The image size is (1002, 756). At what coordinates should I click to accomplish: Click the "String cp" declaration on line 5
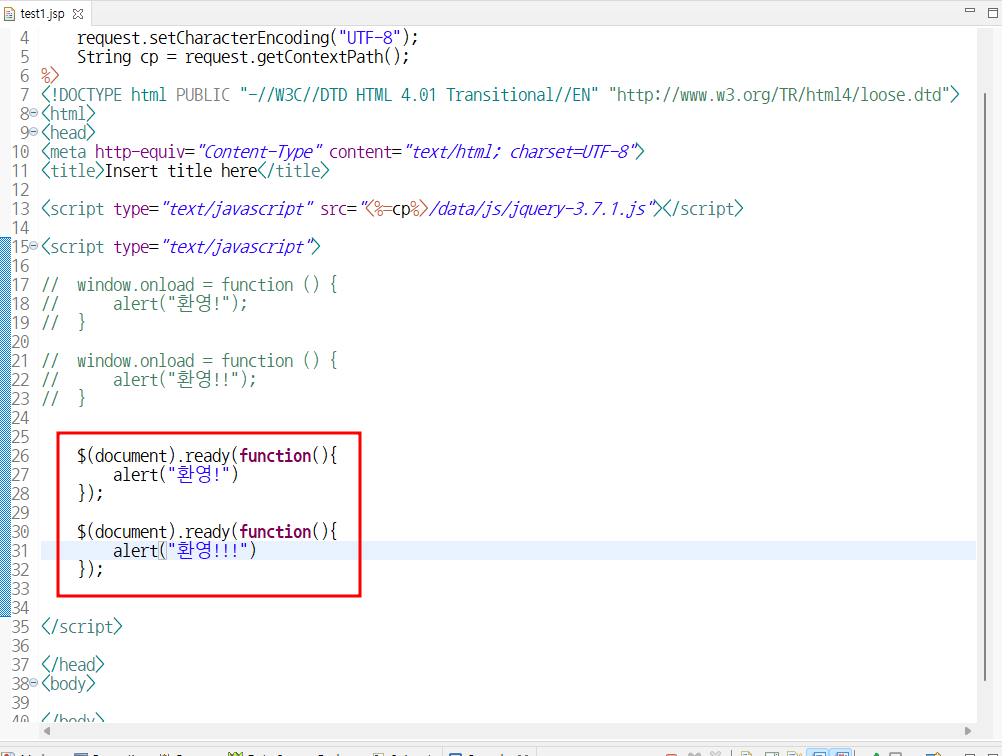[118, 57]
